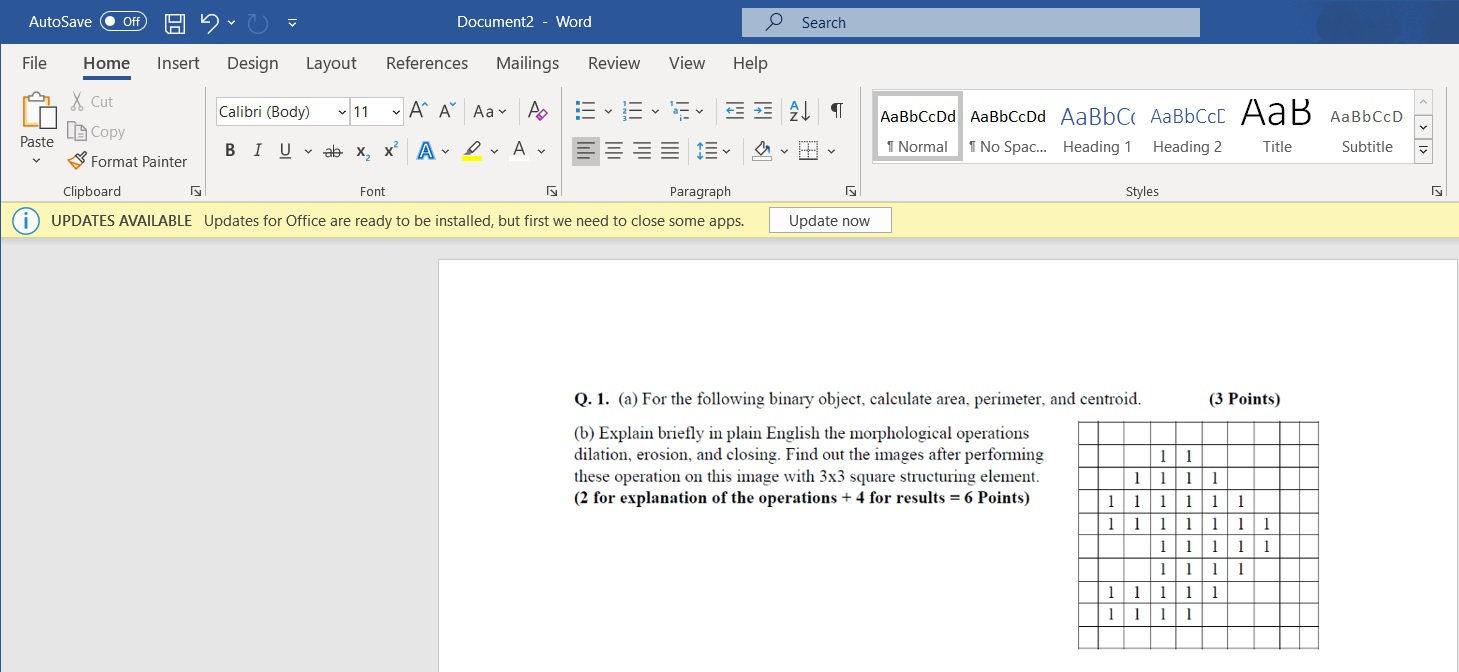Apply strikethrough to text
1459x672 pixels.
click(333, 151)
